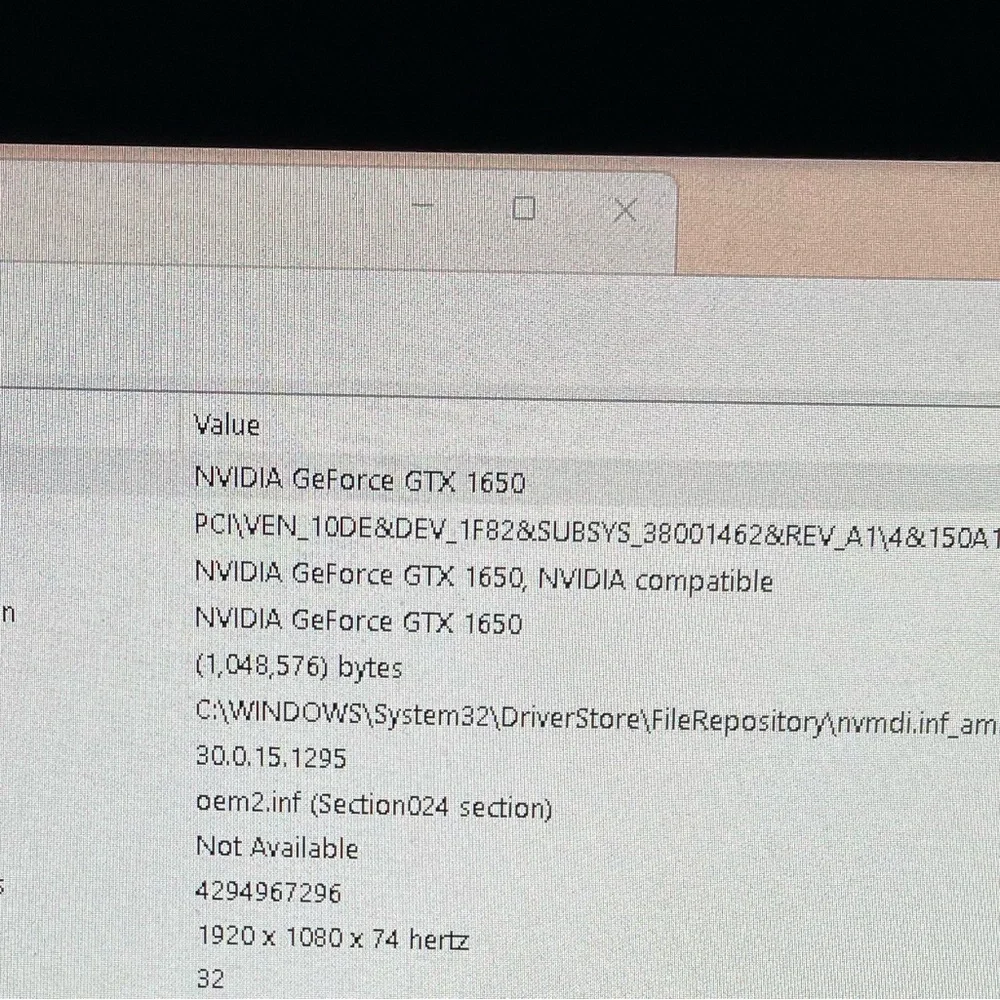Select the value 32 row

tap(210, 978)
